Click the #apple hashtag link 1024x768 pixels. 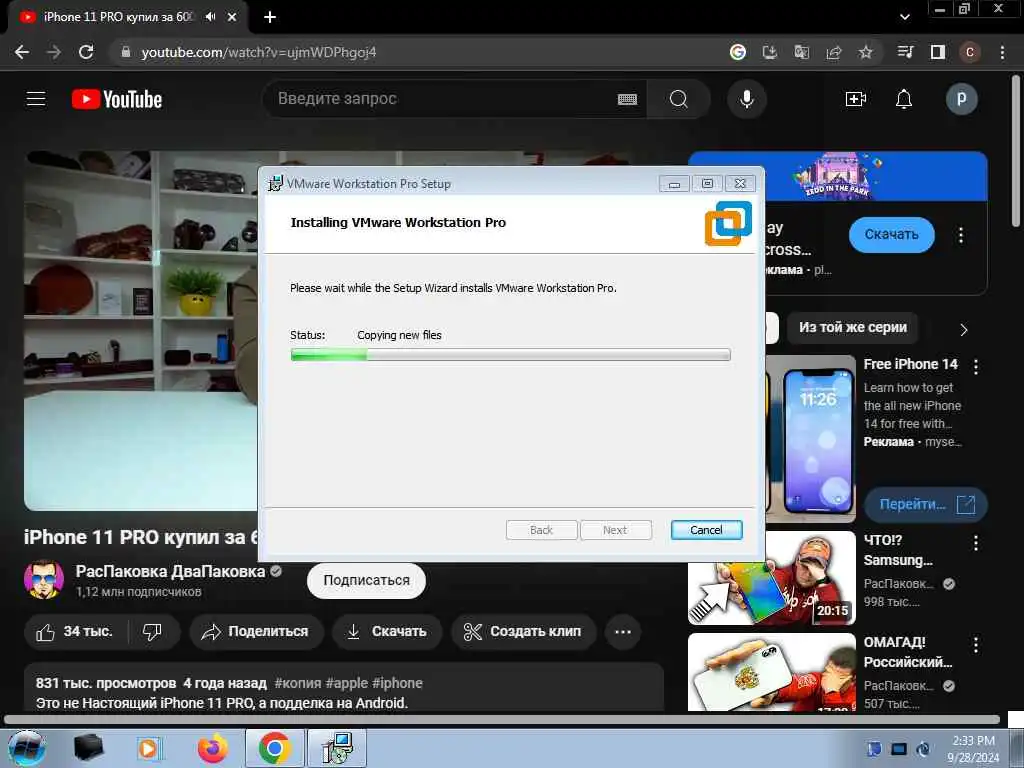tap(347, 683)
